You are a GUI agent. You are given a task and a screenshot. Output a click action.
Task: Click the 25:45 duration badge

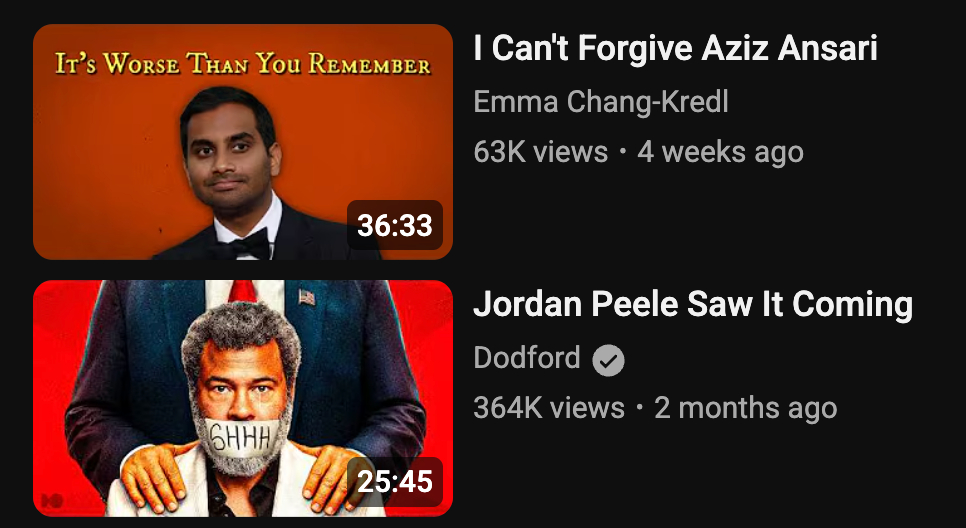(x=395, y=482)
